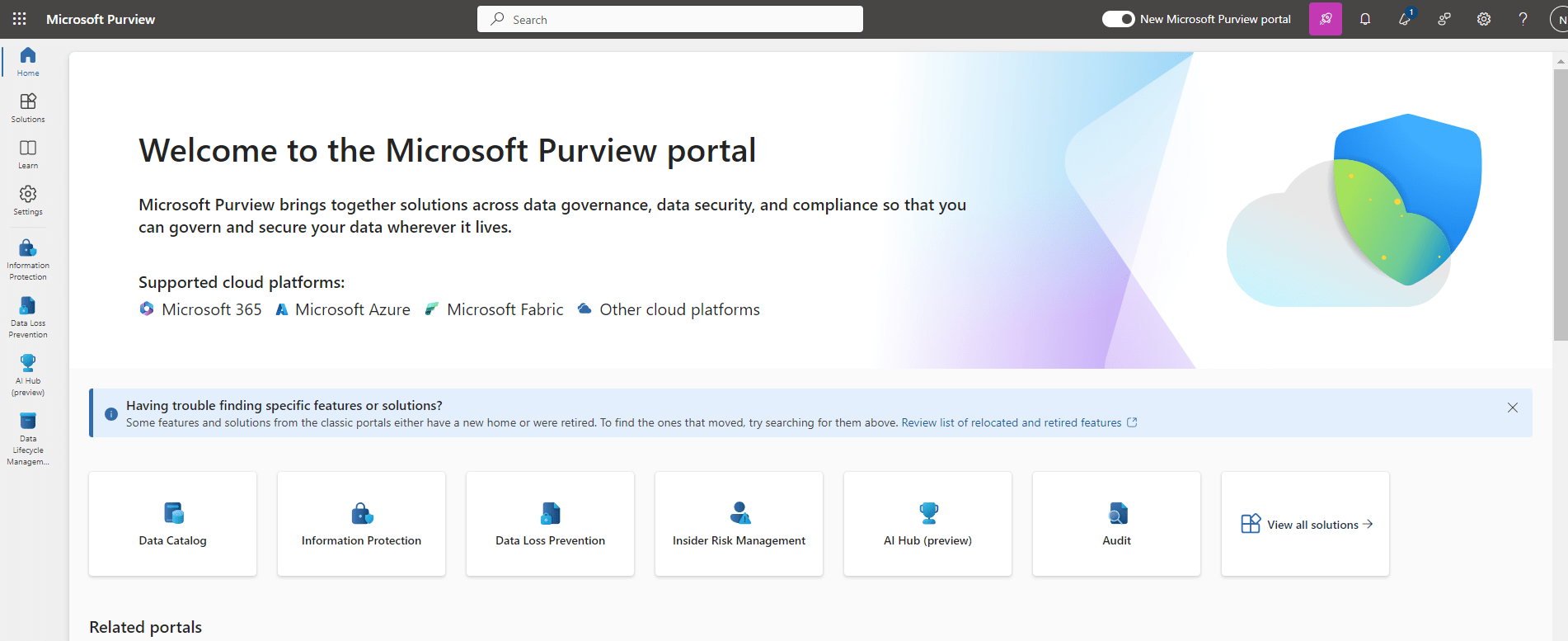Open Review list of relocated features link

(x=1012, y=422)
